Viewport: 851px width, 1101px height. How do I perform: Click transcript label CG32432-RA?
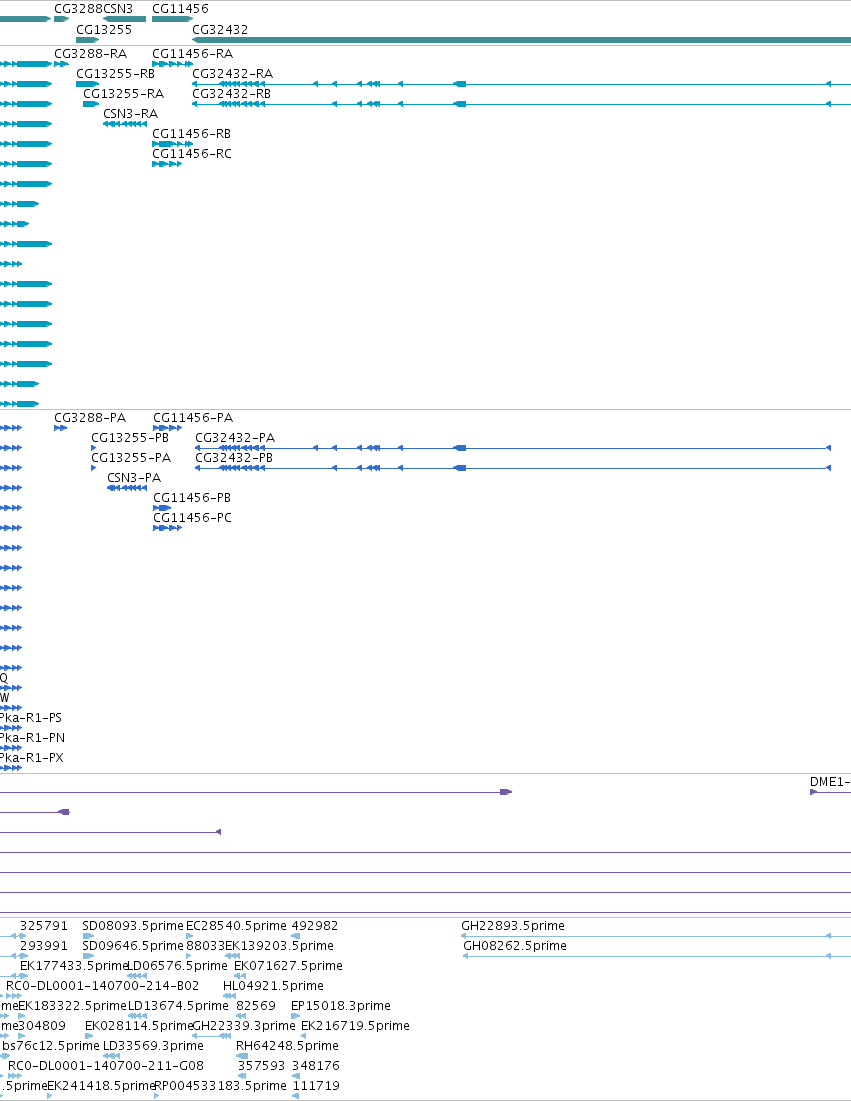click(232, 74)
